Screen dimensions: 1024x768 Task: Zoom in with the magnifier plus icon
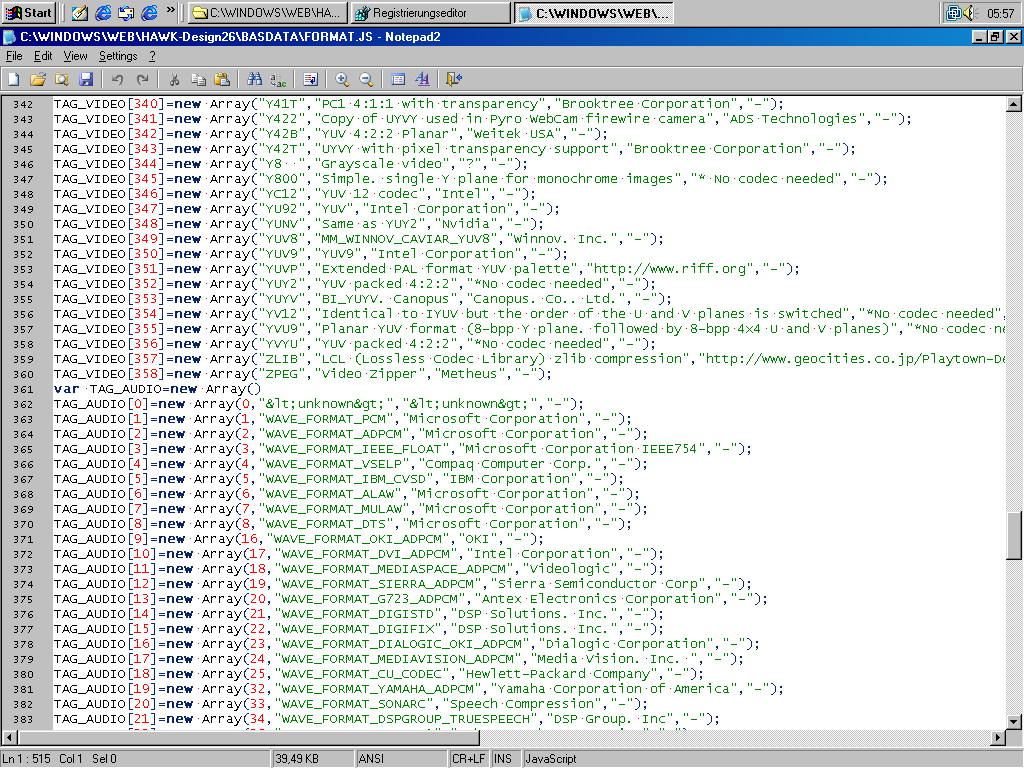(342, 79)
